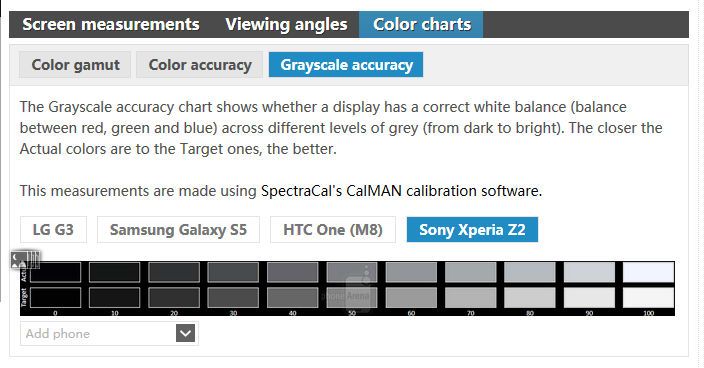
Task: Open the Viewing angles tab
Action: click(x=286, y=24)
